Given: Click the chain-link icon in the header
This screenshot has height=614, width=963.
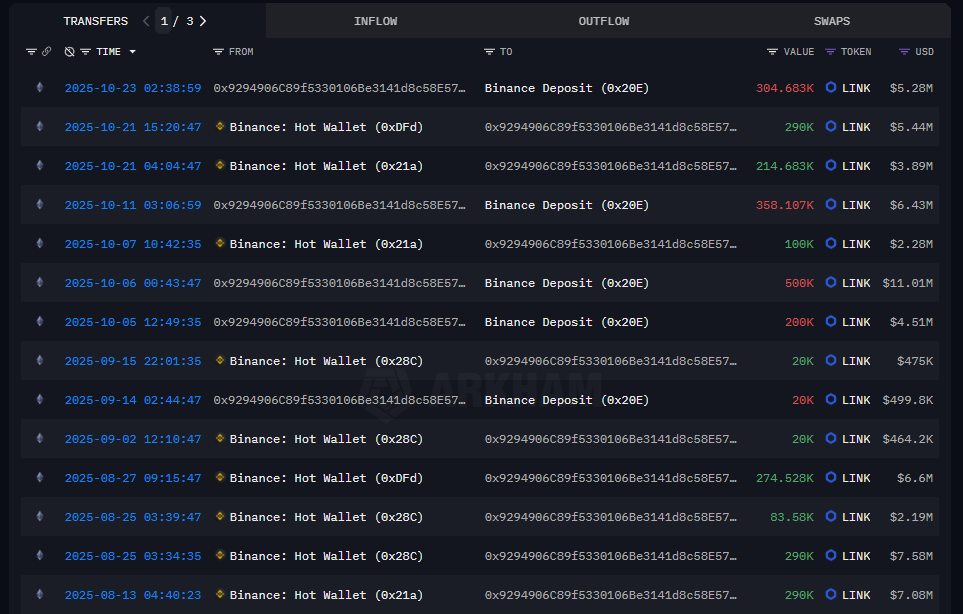Looking at the screenshot, I should 46,52.
